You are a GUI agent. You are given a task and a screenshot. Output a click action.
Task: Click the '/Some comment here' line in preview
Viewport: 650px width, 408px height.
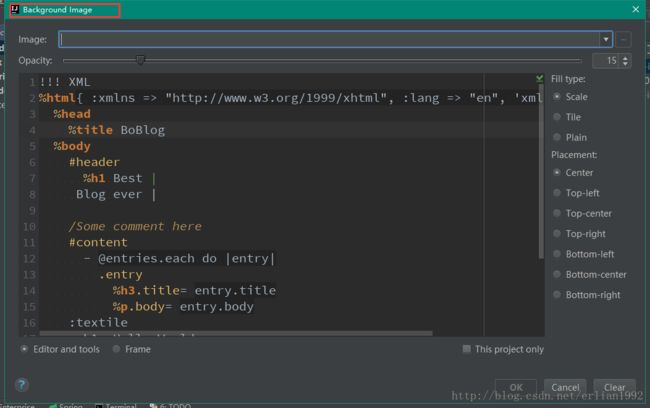[135, 226]
